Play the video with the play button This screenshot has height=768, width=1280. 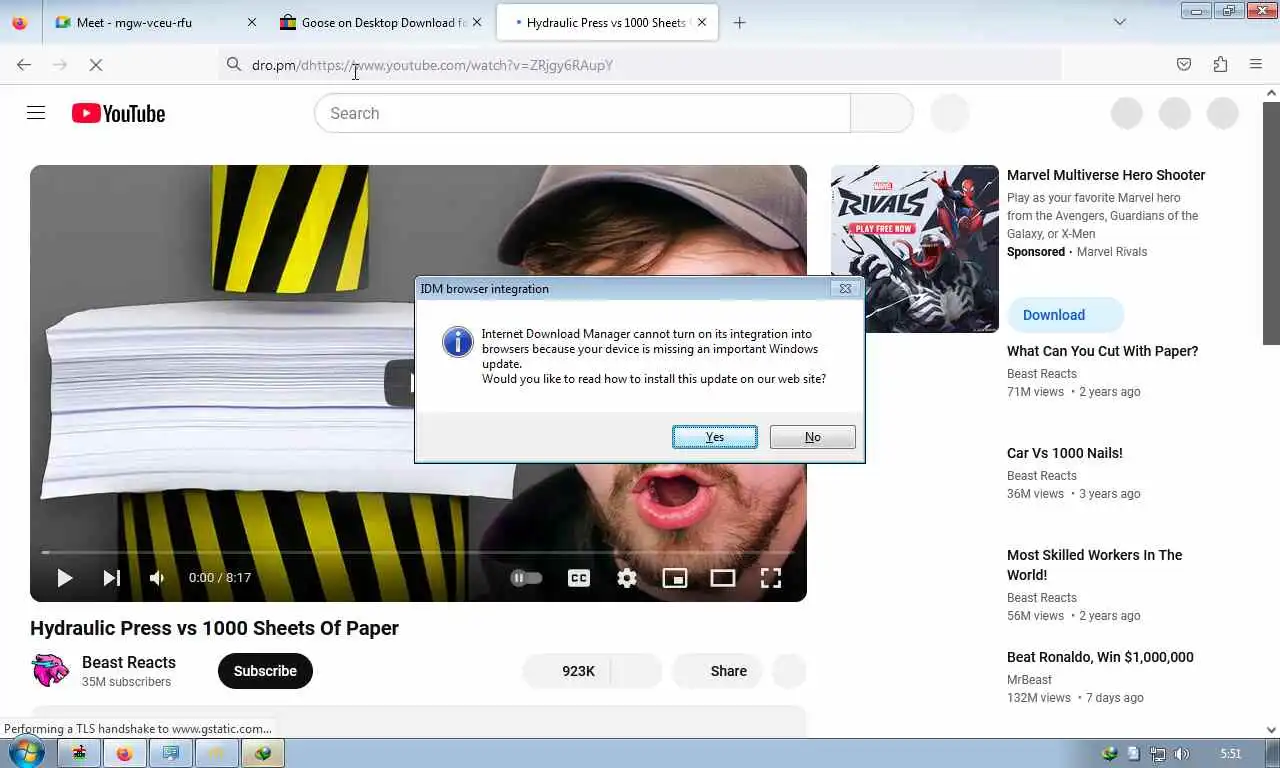coord(64,578)
